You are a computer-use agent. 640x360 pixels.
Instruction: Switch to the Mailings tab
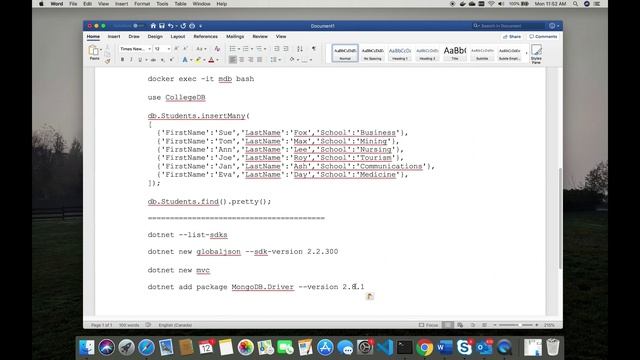[235, 36]
